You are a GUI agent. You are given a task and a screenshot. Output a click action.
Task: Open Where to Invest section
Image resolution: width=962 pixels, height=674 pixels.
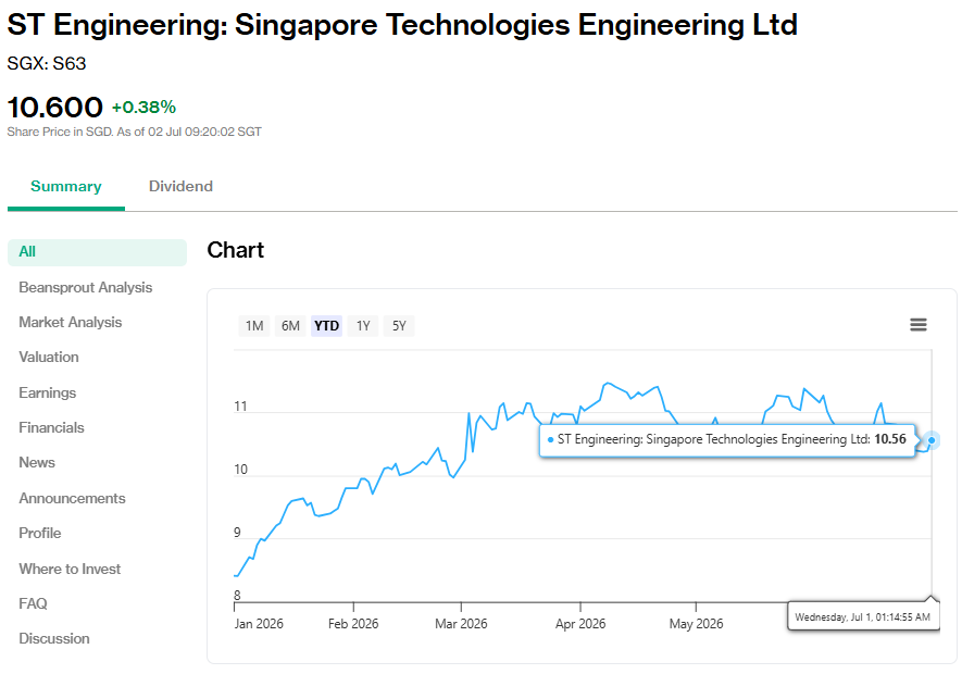[x=70, y=569]
